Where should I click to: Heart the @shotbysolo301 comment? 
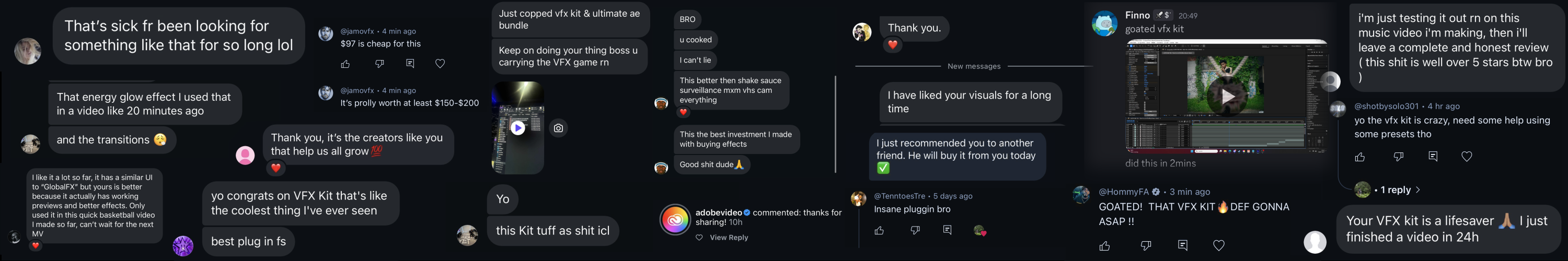coord(1467,157)
